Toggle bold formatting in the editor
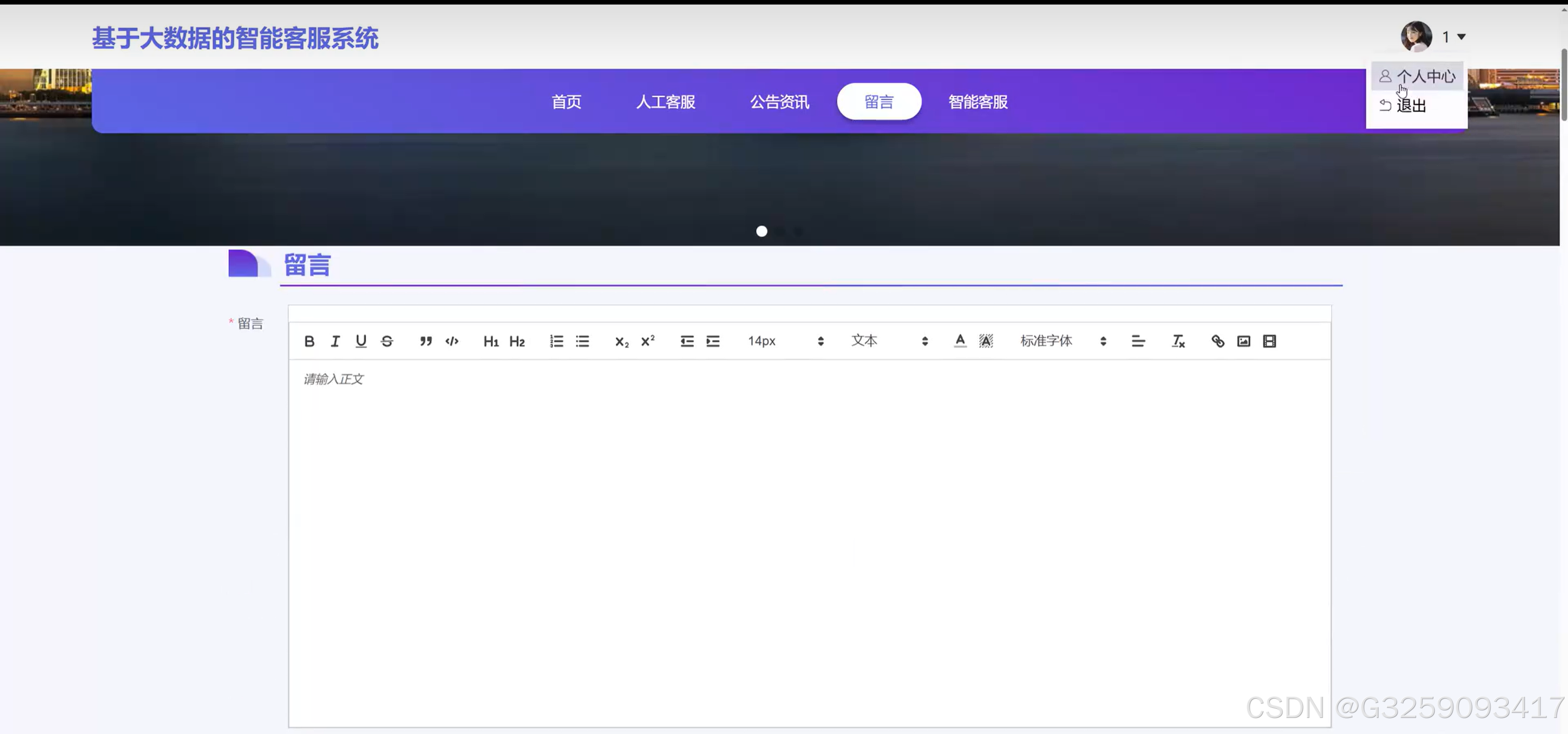Viewport: 1568px width, 734px height. (x=309, y=341)
